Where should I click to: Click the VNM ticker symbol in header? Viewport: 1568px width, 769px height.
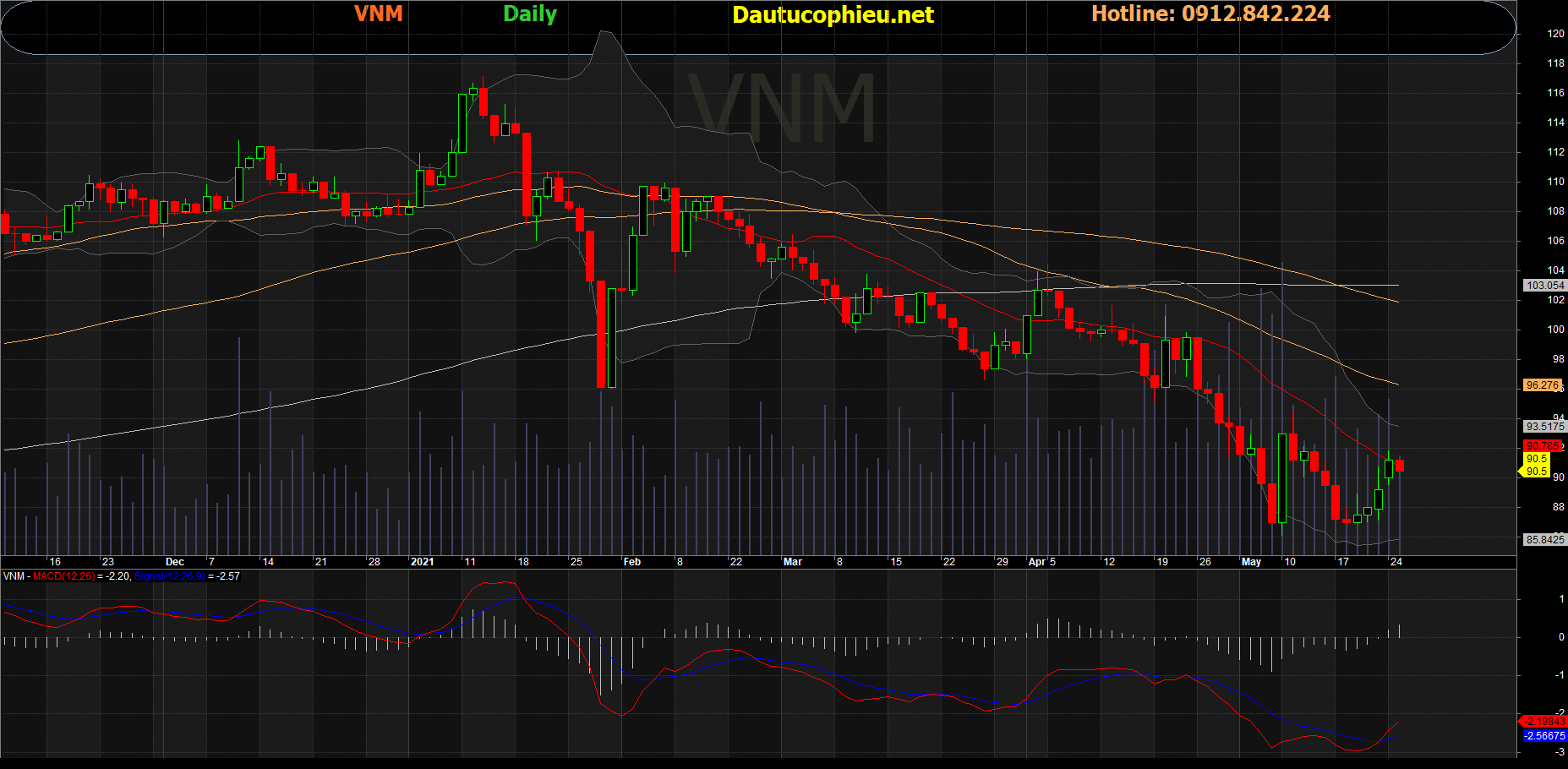378,14
